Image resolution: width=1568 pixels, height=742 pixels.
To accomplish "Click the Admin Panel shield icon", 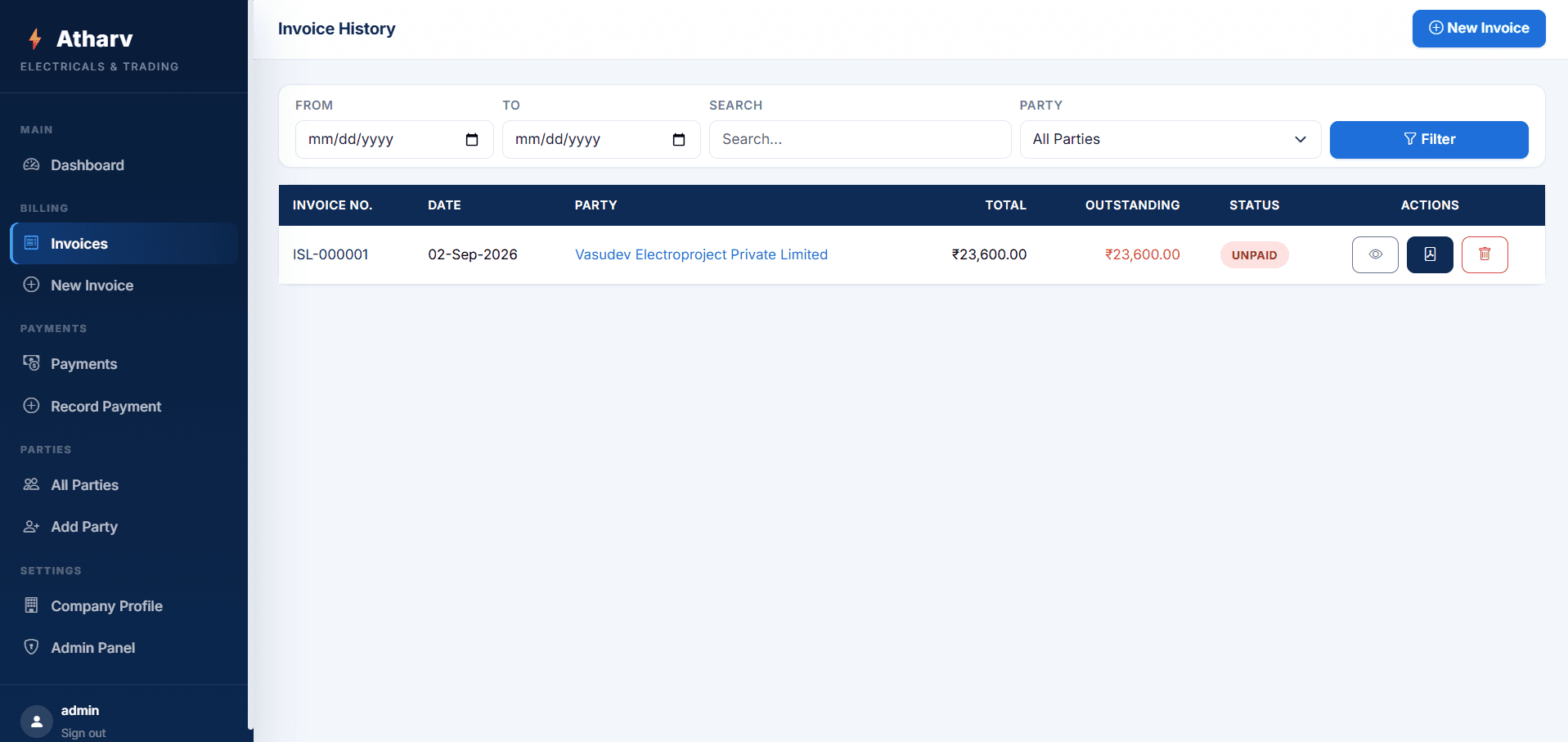I will (x=31, y=647).
